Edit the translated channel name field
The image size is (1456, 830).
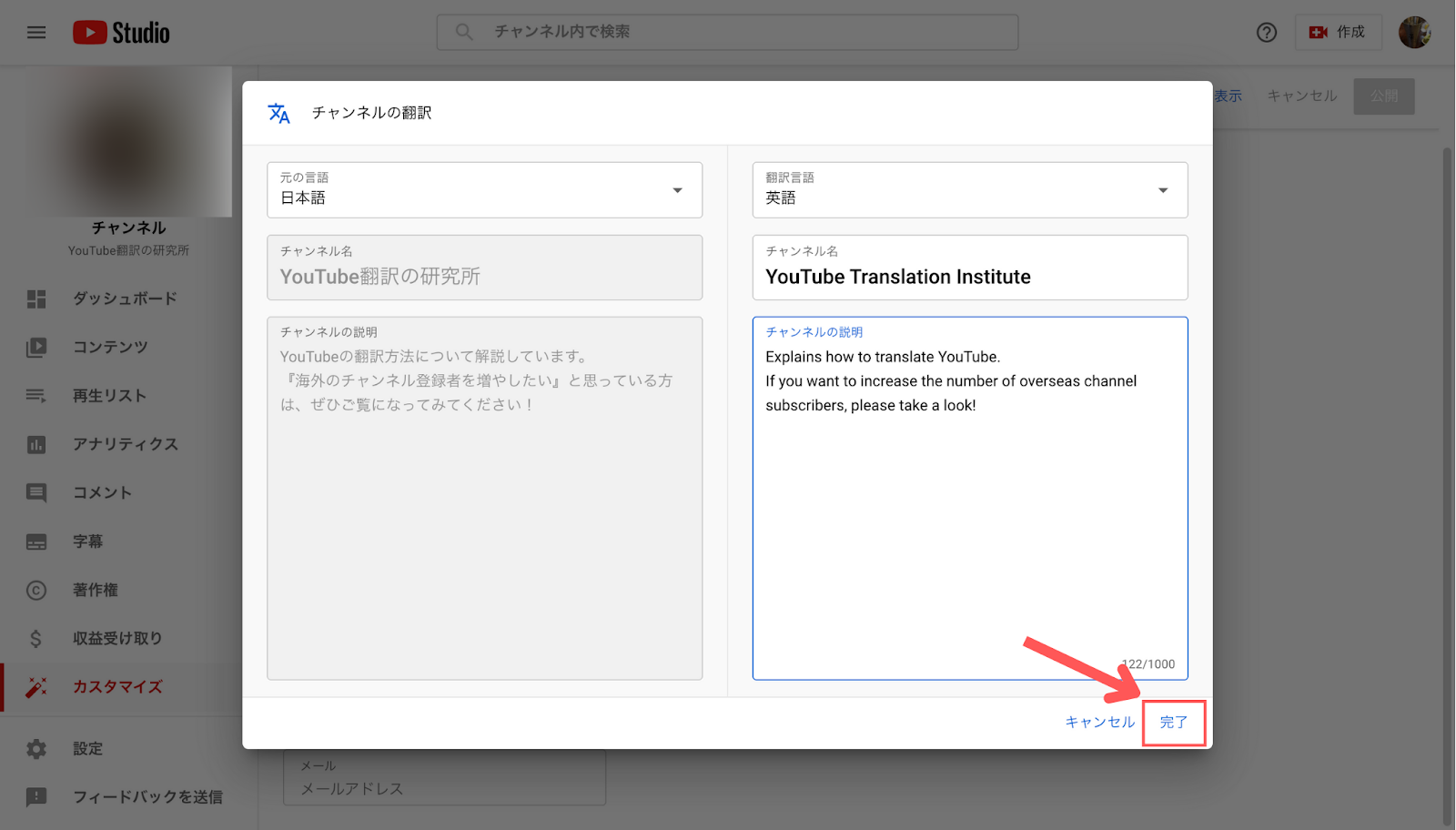pos(970,268)
